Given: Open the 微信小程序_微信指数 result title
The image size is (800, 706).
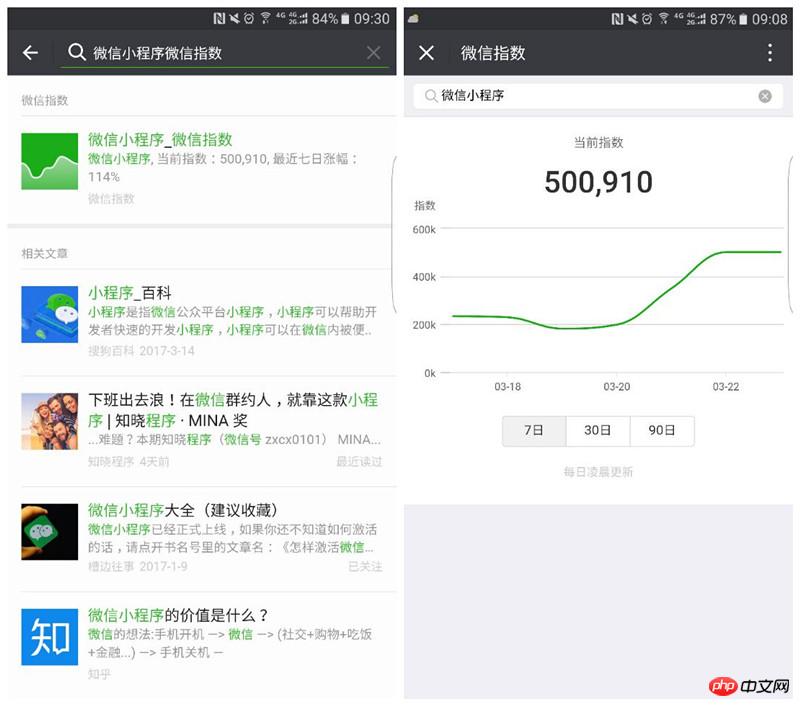Looking at the screenshot, I should tap(160, 140).
